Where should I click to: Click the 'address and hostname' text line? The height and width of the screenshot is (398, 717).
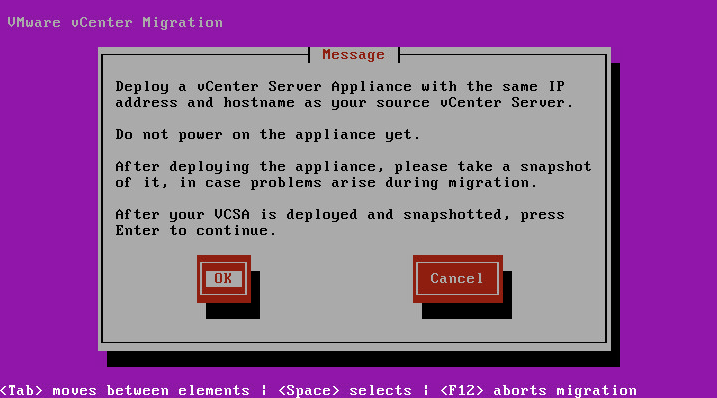tap(344, 102)
